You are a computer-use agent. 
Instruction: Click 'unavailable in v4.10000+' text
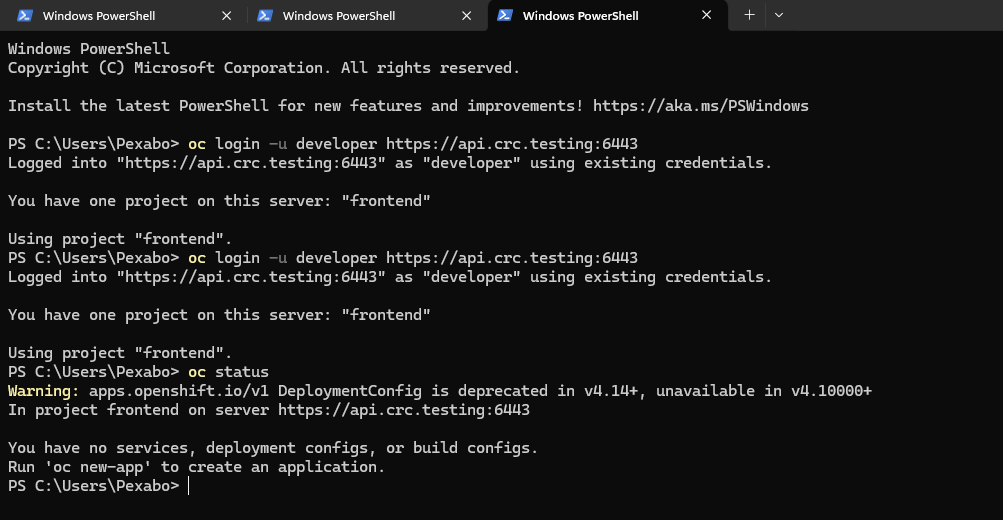pos(764,391)
